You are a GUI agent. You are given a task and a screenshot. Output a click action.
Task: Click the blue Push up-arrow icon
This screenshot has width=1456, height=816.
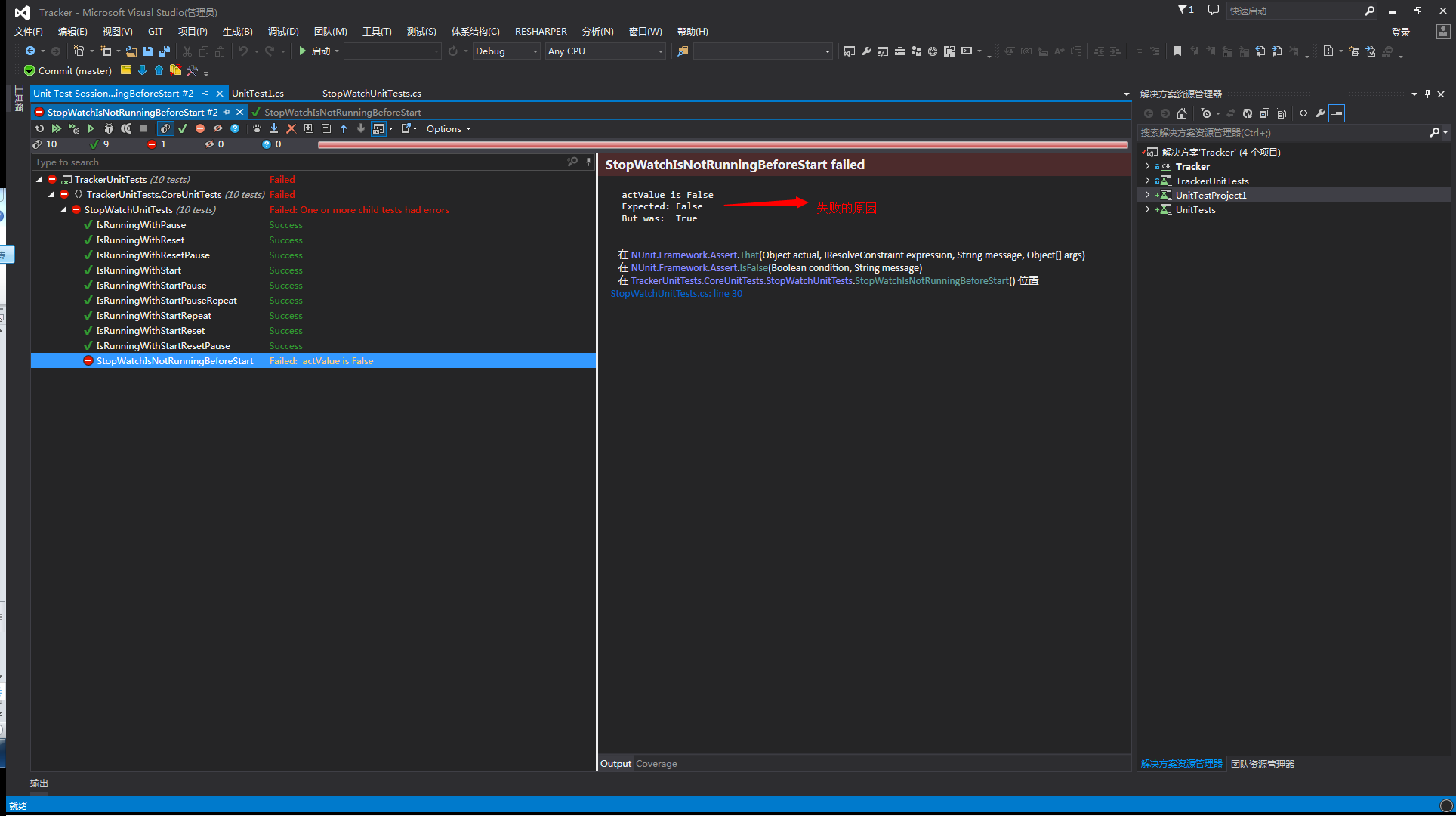(159, 70)
